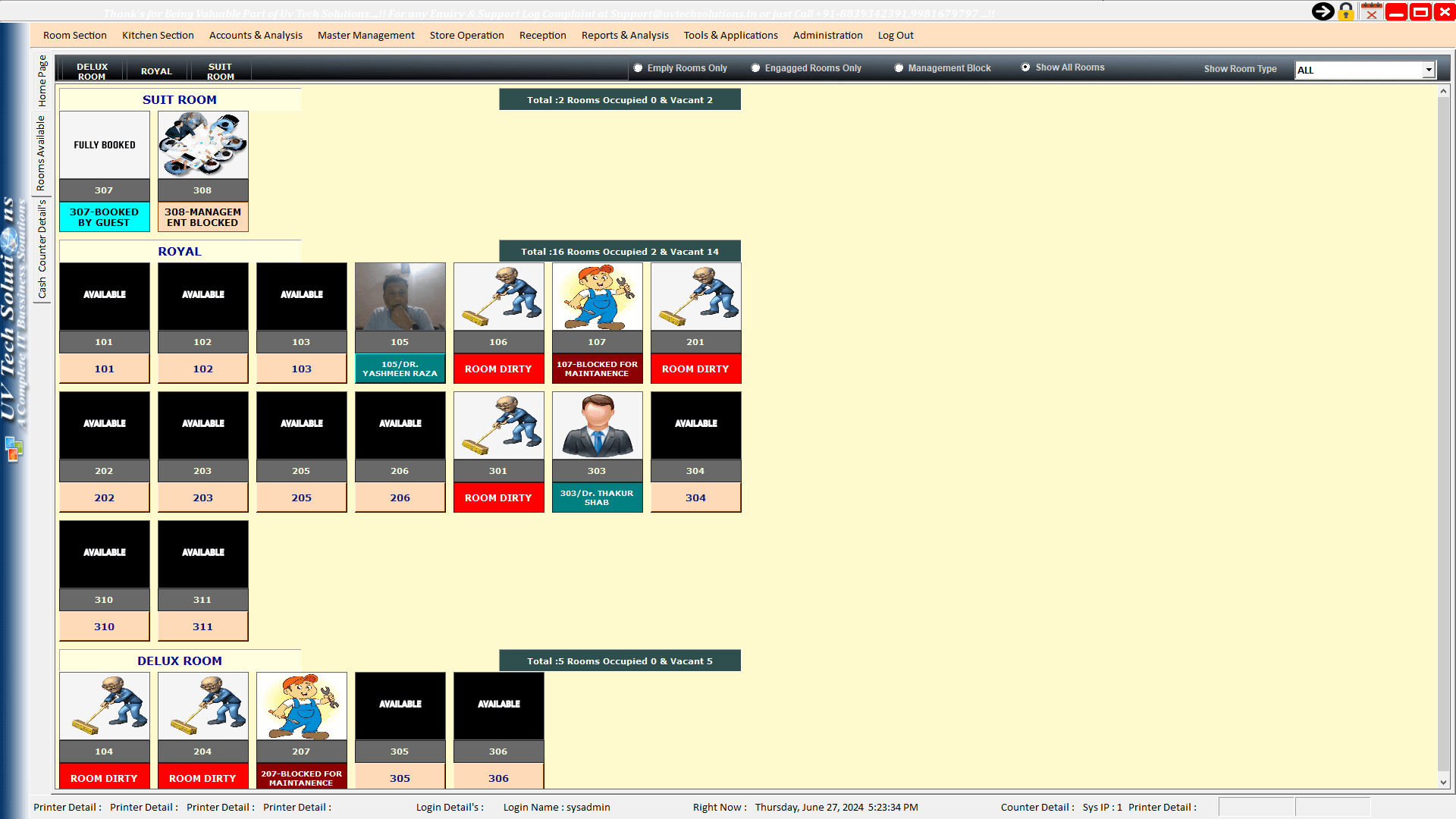Click room 106 cleaning sweeper icon

coord(498,297)
